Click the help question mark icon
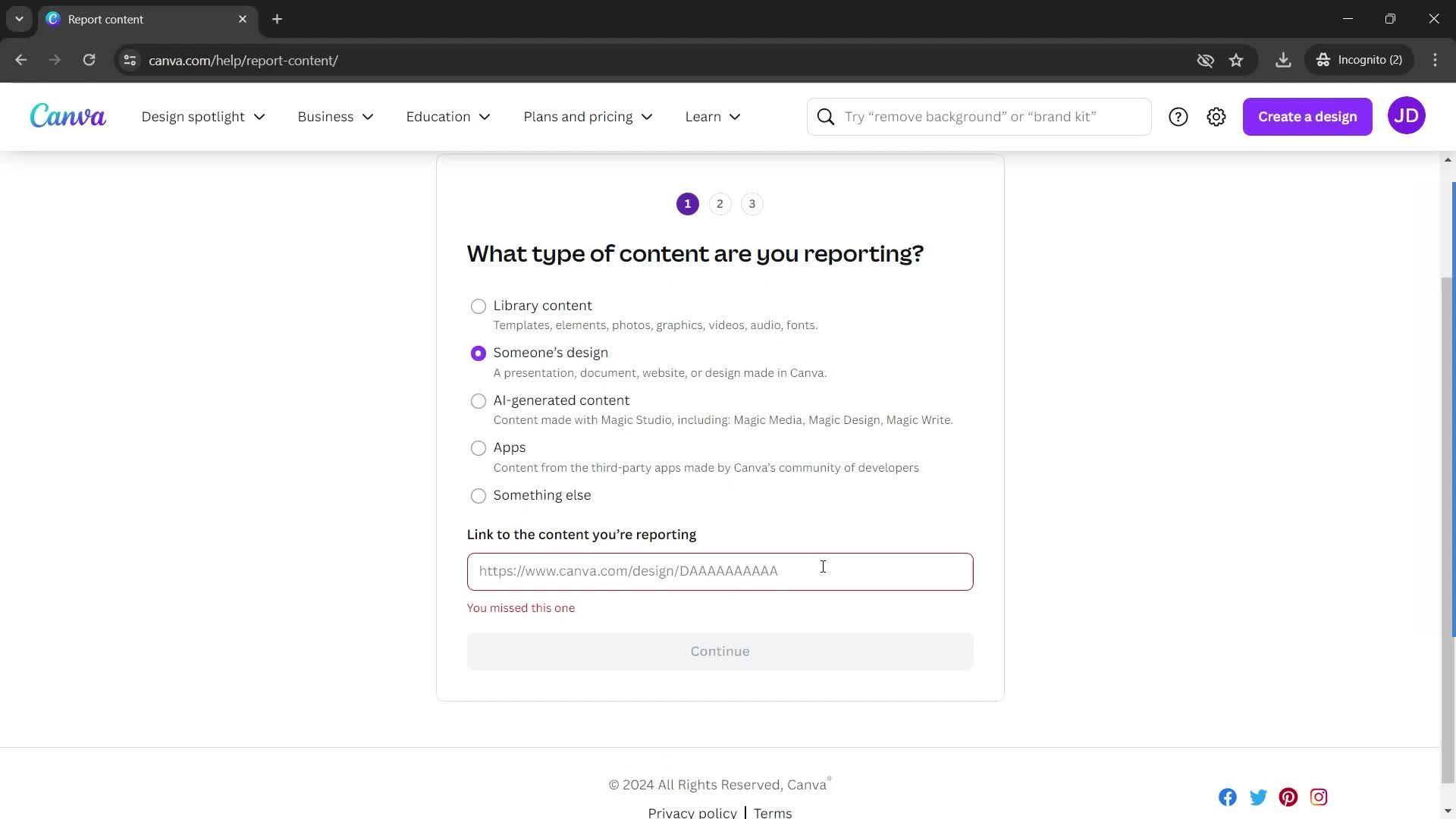Viewport: 1456px width, 819px height. click(1178, 116)
